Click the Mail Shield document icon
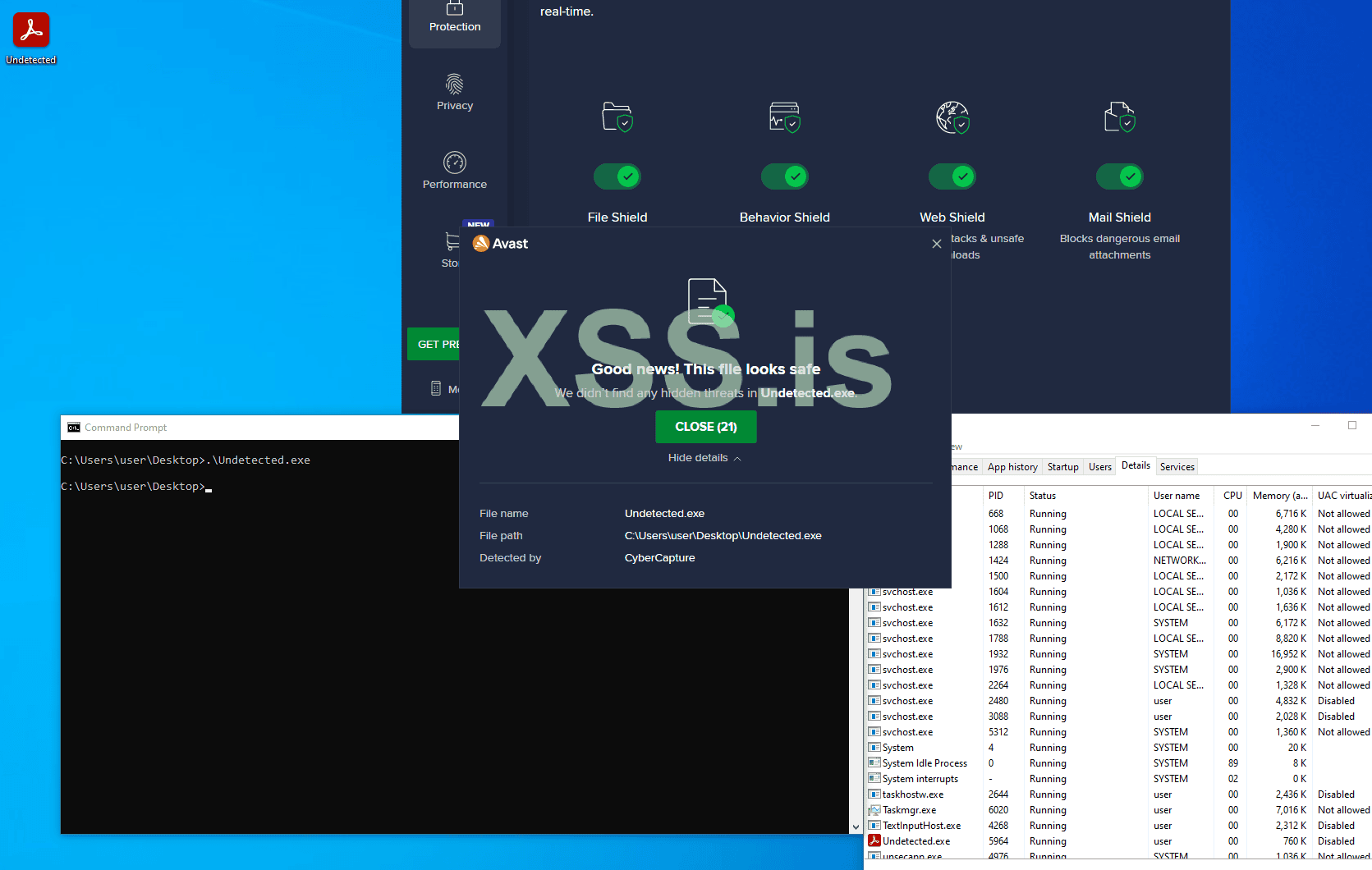This screenshot has height=870, width=1372. [1120, 117]
